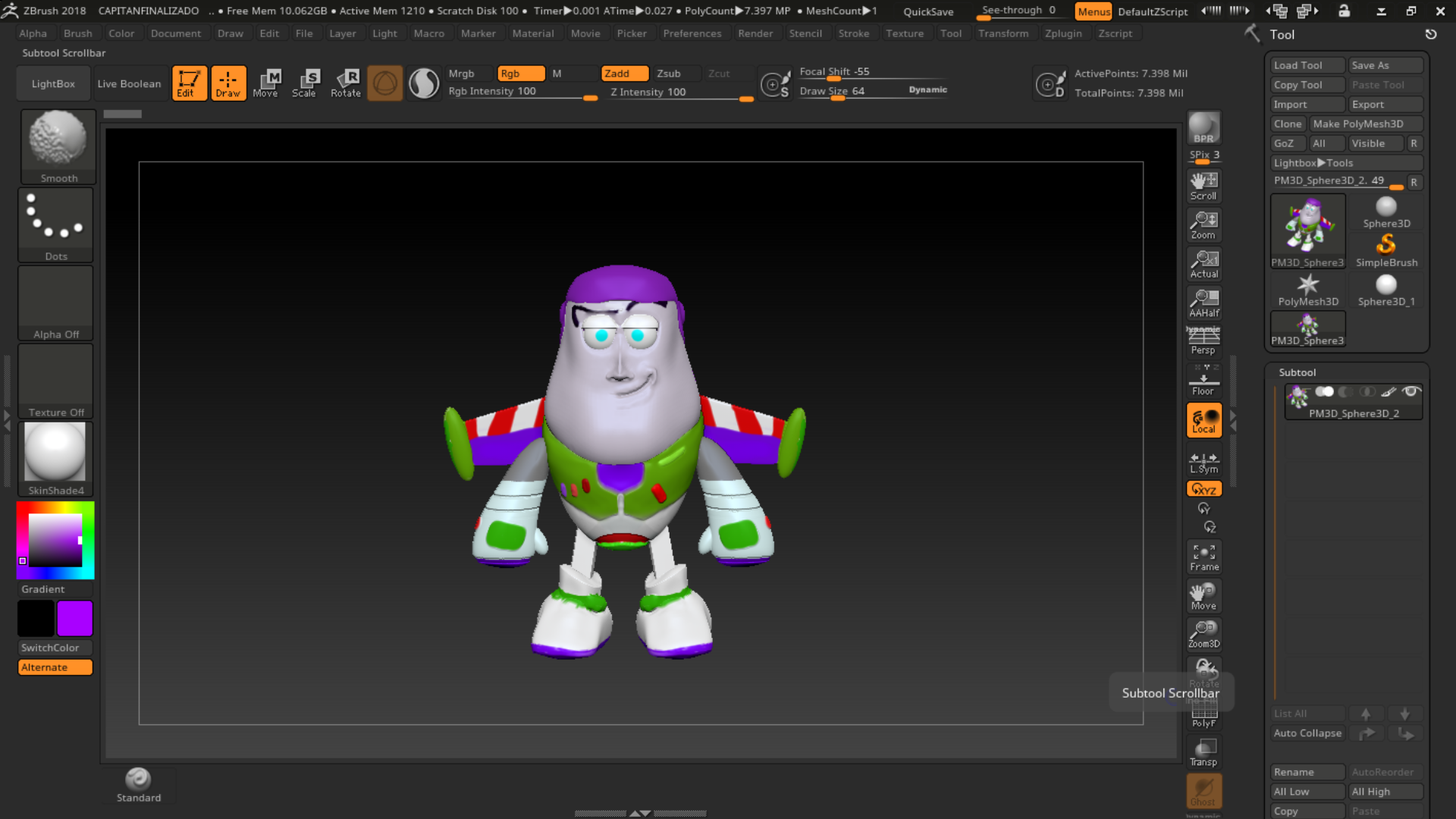Select the SimpleBrush tool
The height and width of the screenshot is (819, 1456).
tap(1386, 251)
